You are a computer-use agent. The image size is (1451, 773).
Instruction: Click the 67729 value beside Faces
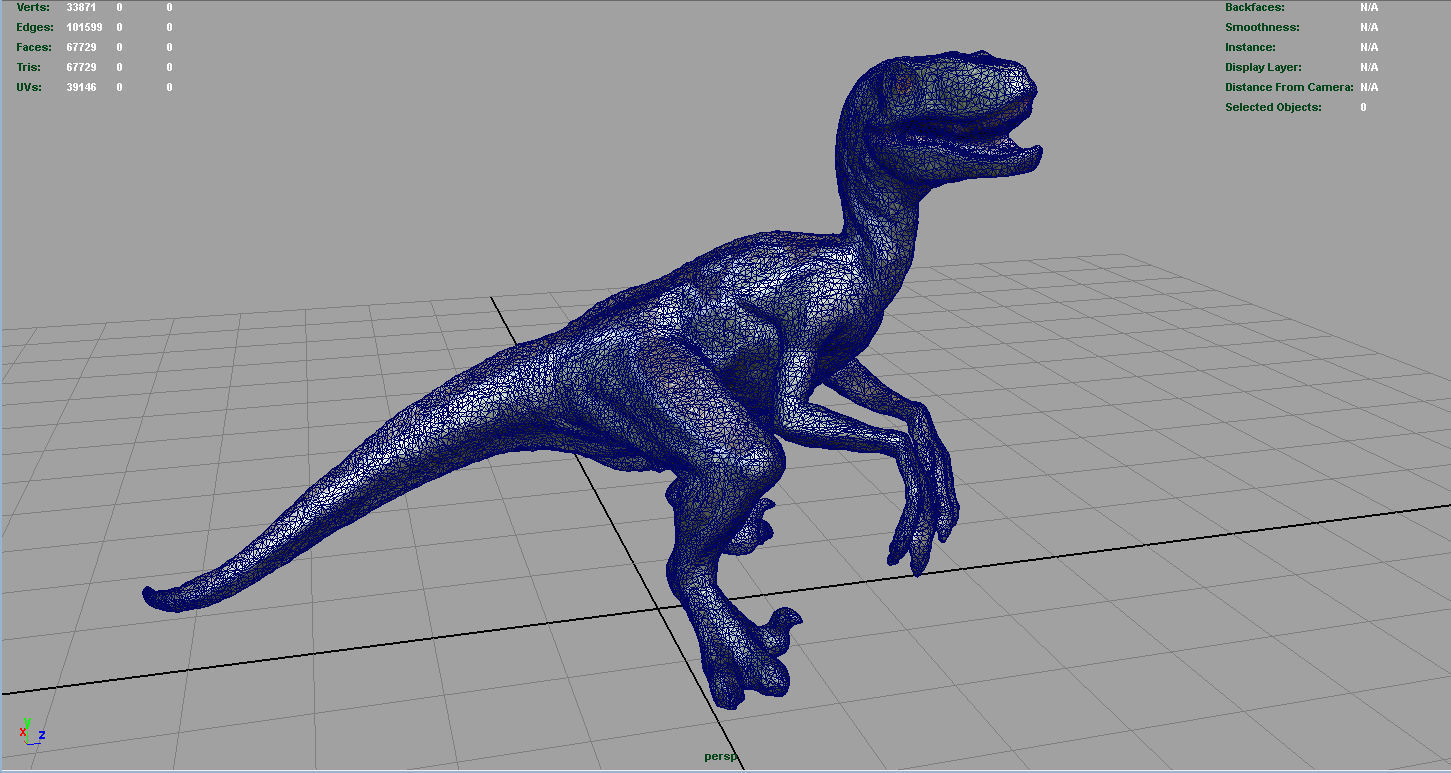pos(81,47)
